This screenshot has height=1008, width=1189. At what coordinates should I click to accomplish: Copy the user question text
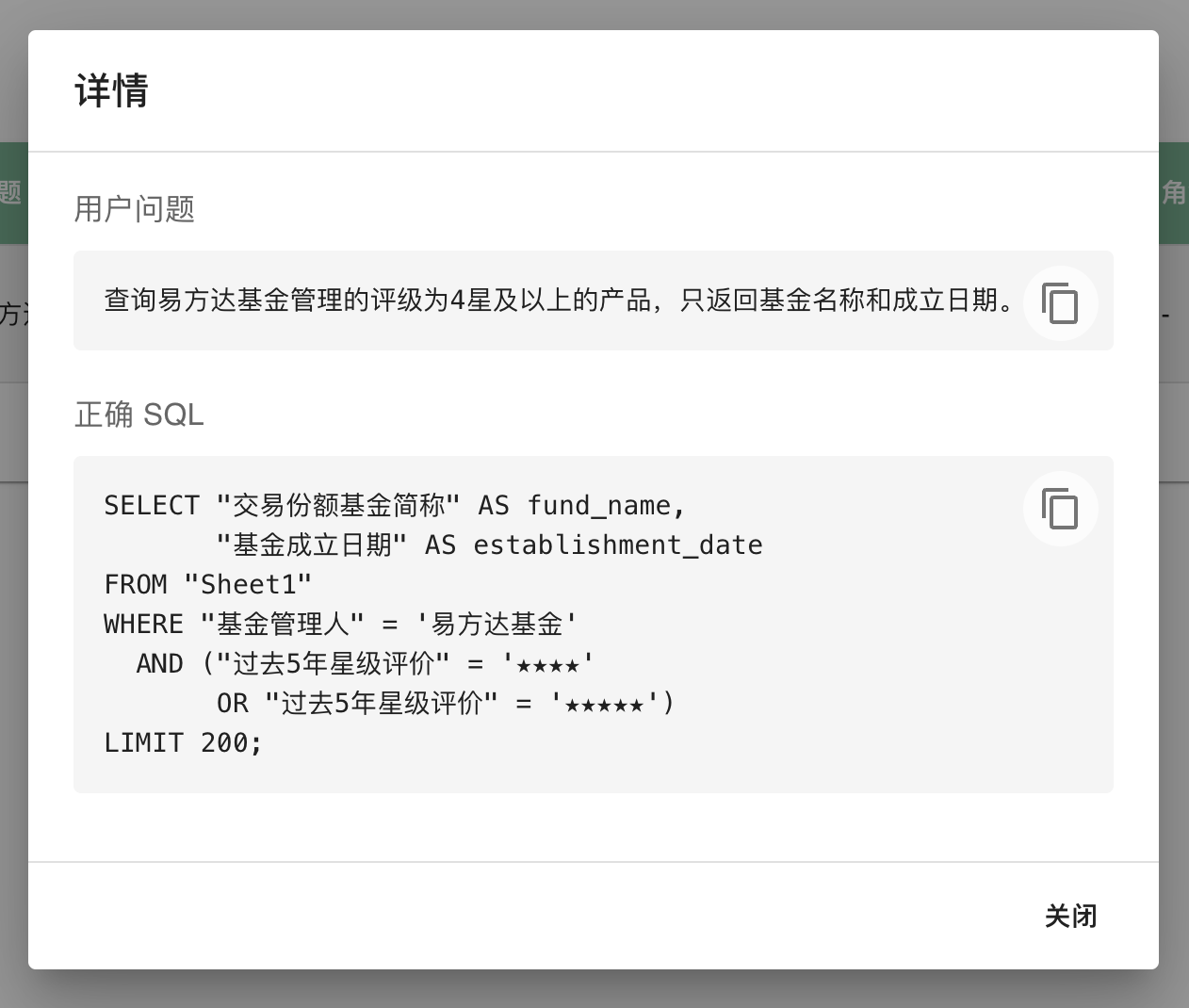tap(1060, 303)
